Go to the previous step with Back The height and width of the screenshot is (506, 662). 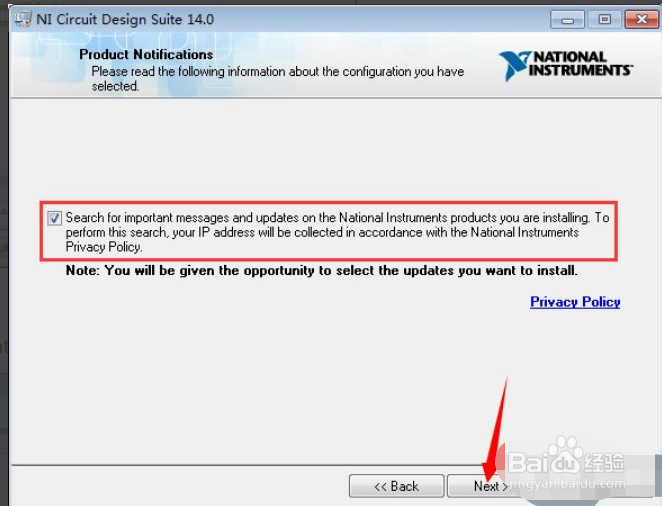[396, 486]
